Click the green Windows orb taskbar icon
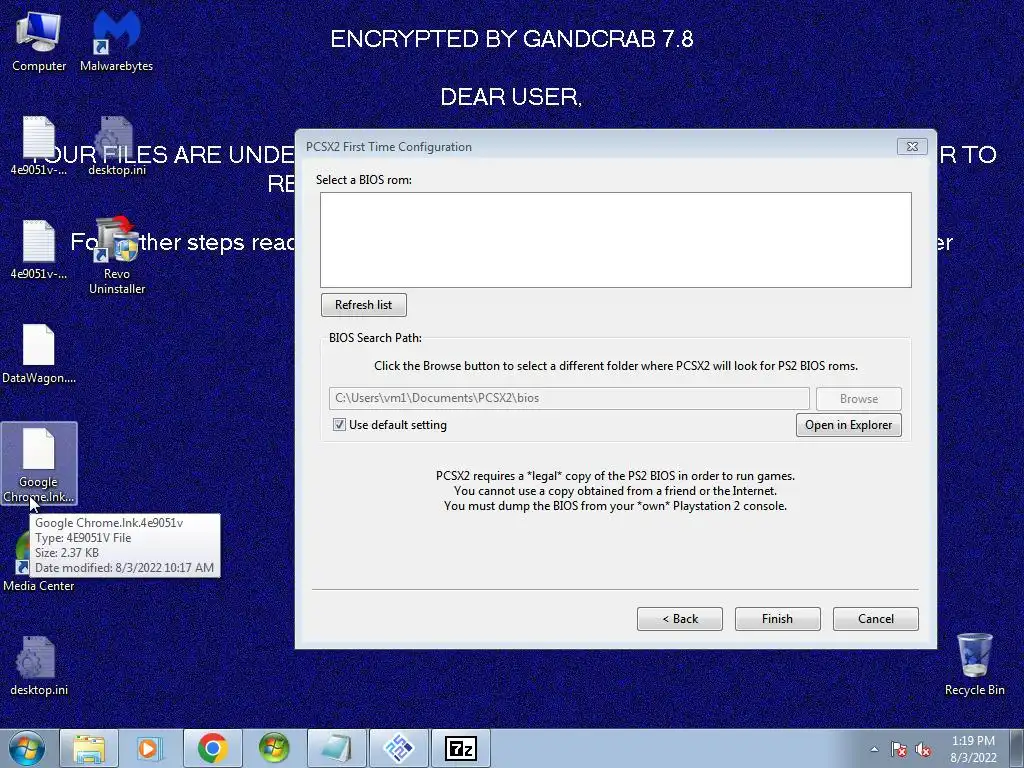1024x768 pixels. pos(274,748)
